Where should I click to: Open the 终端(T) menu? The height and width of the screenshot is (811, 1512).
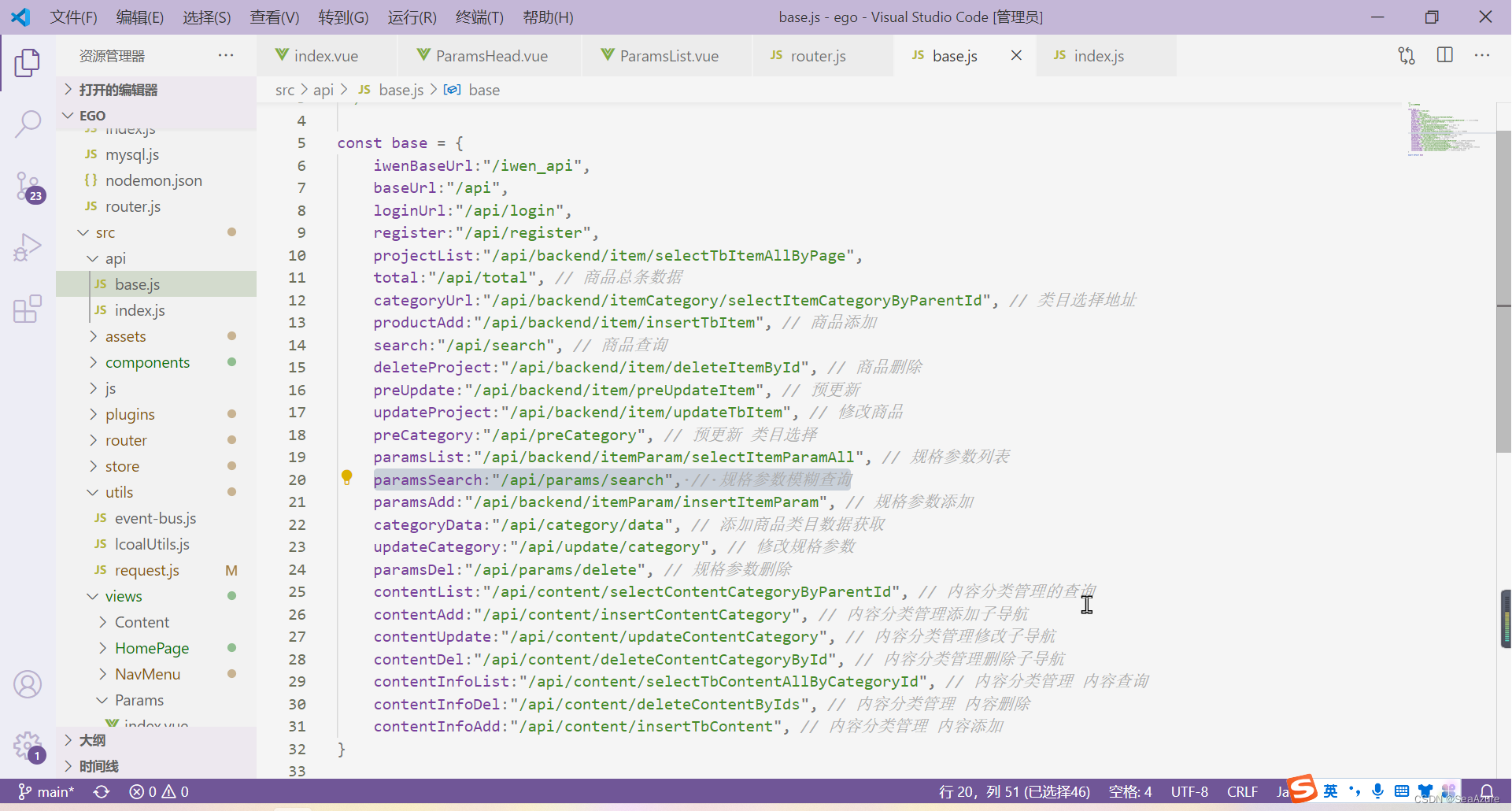click(x=479, y=17)
